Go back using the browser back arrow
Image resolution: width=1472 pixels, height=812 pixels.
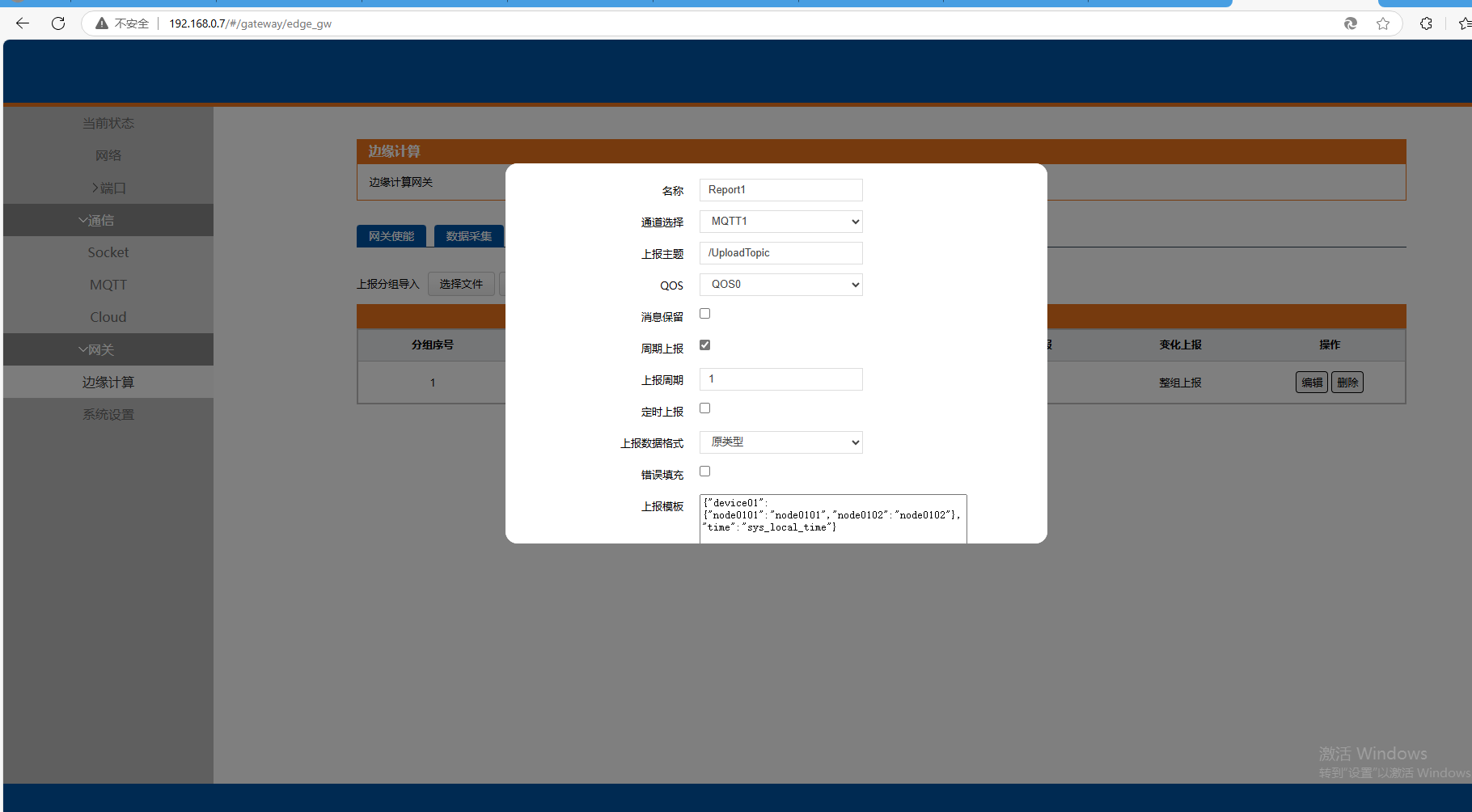23,23
